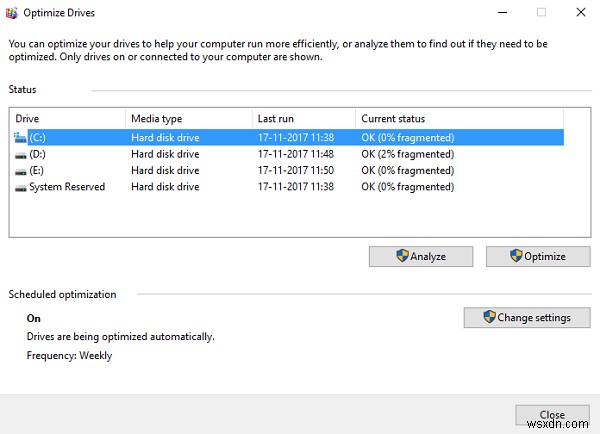Click the Frequency: Weekly text
Image resolution: width=600 pixels, height=434 pixels.
point(69,356)
